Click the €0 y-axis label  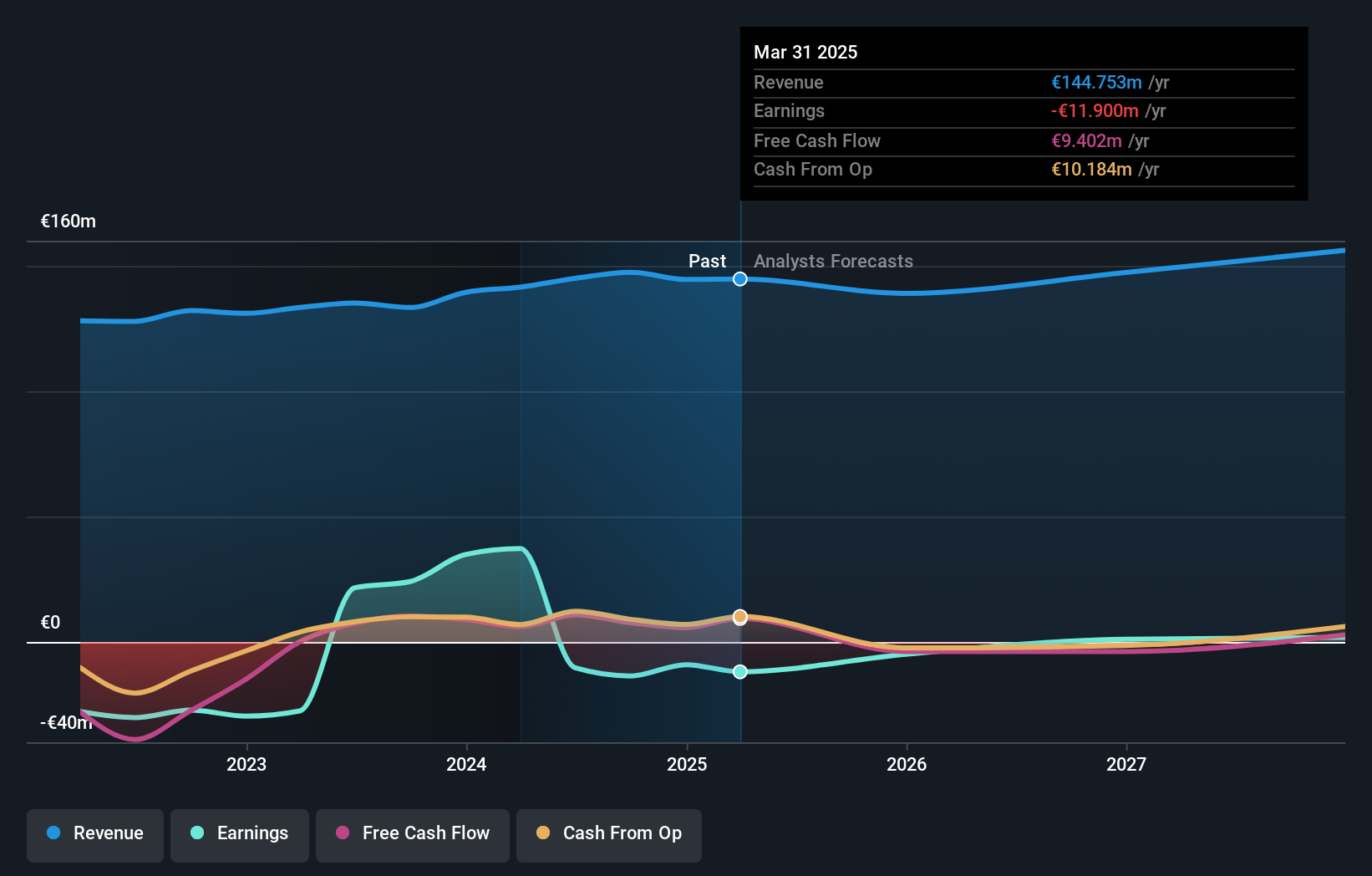50,623
